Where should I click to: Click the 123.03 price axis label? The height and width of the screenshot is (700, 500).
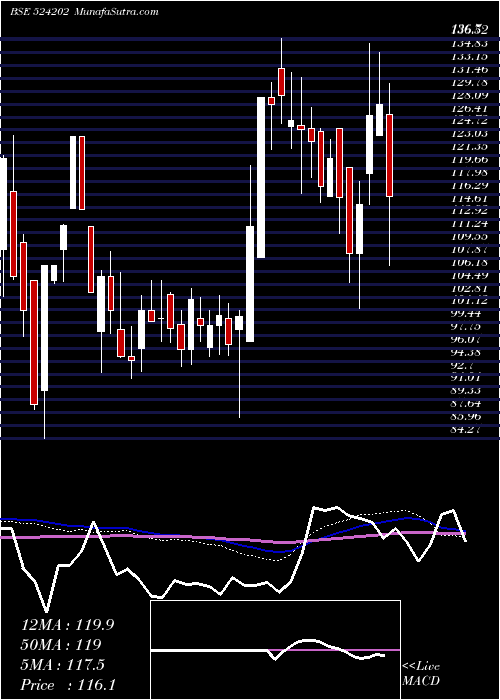coord(470,133)
